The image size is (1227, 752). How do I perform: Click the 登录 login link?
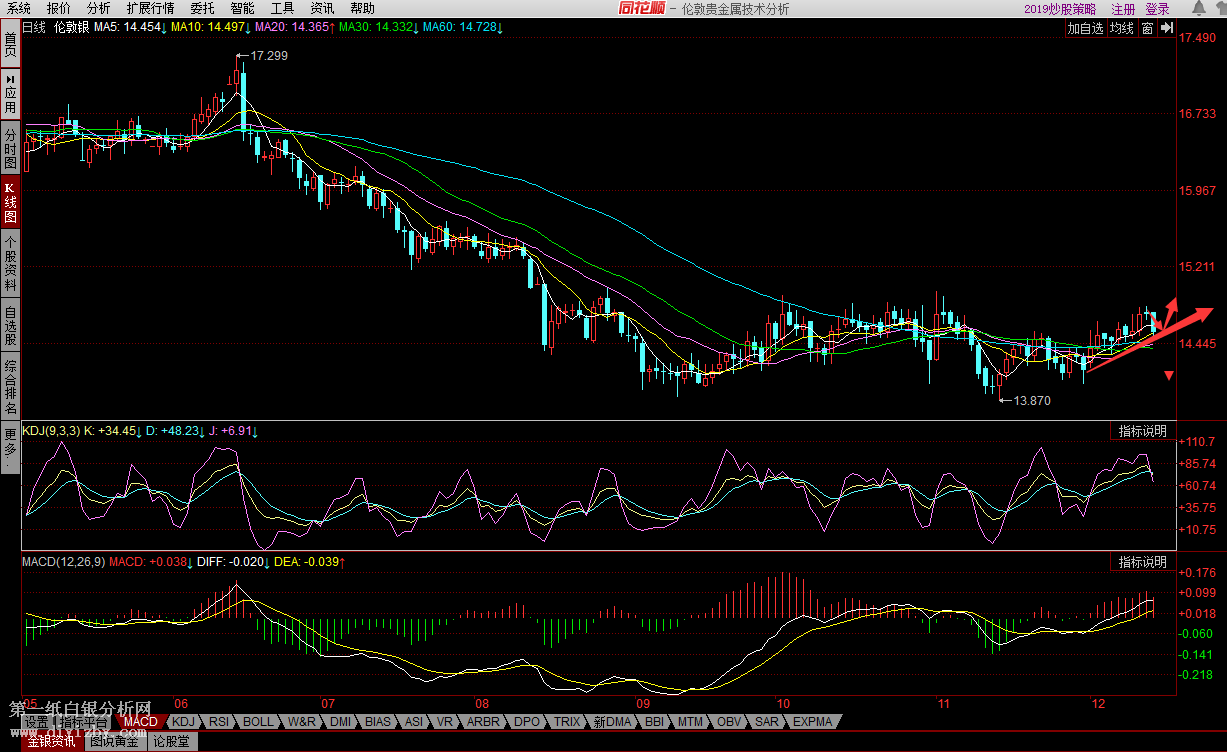pyautogui.click(x=1157, y=9)
